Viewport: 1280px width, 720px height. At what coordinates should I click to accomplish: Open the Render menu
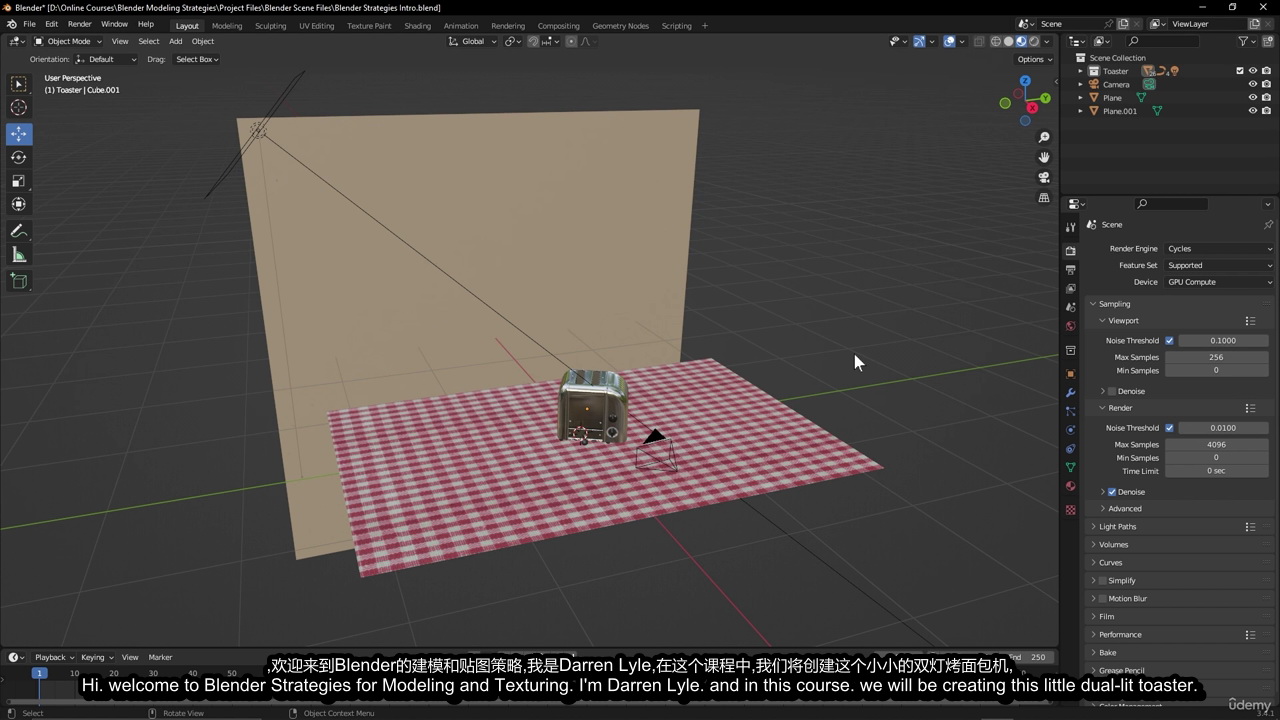80,24
